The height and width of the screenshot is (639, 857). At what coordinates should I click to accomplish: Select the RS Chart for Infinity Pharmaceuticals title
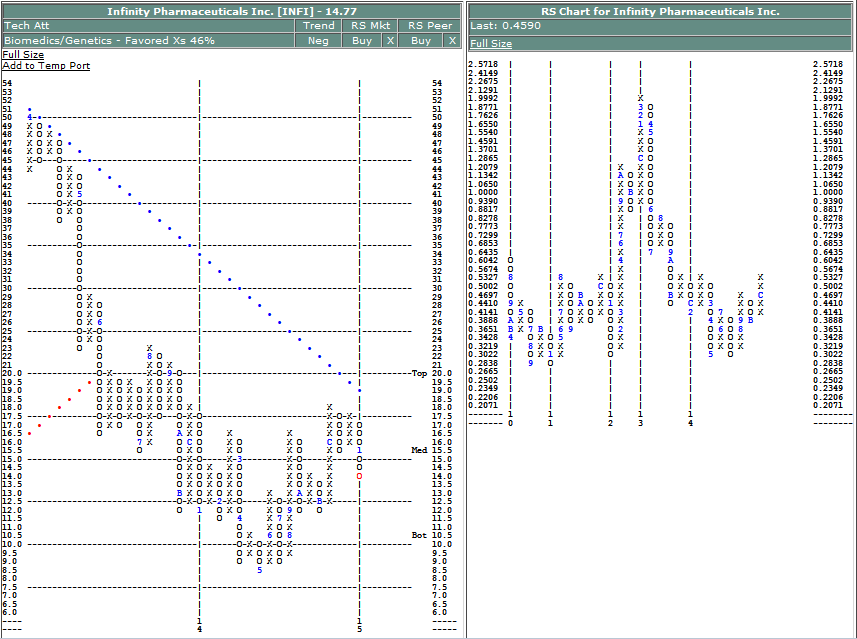tap(660, 11)
